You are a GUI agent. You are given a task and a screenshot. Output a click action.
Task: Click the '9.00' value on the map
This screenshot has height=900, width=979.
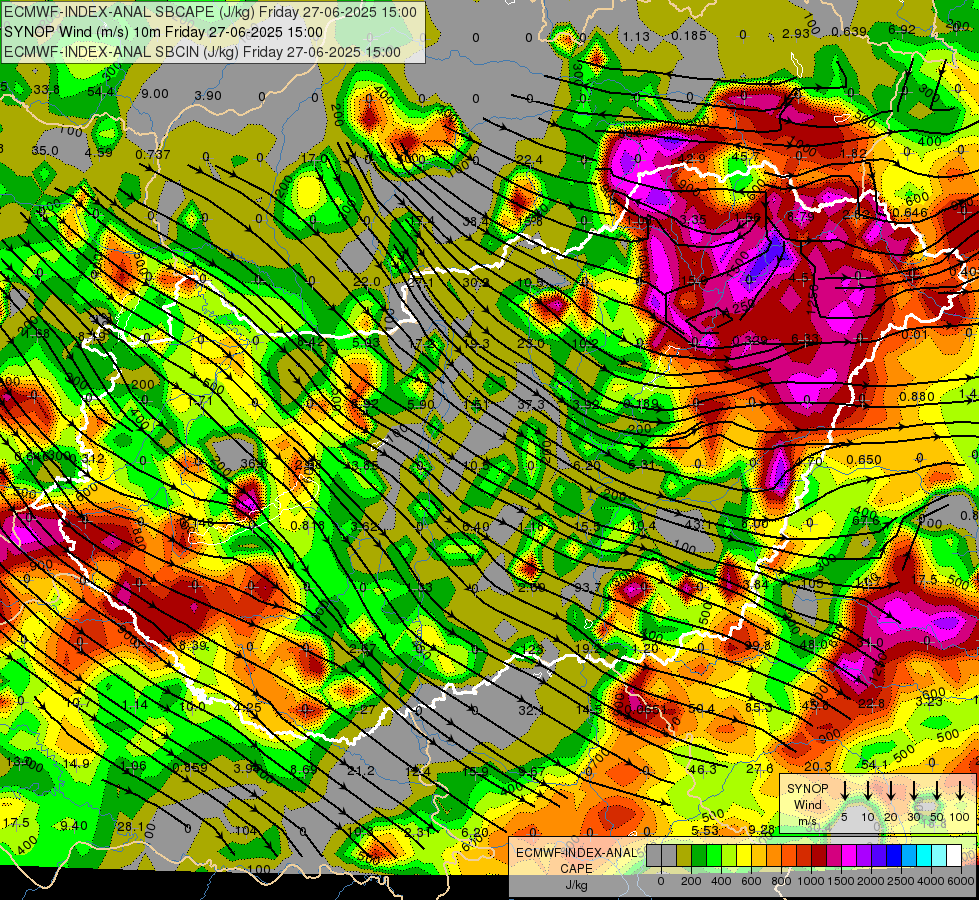tap(155, 94)
